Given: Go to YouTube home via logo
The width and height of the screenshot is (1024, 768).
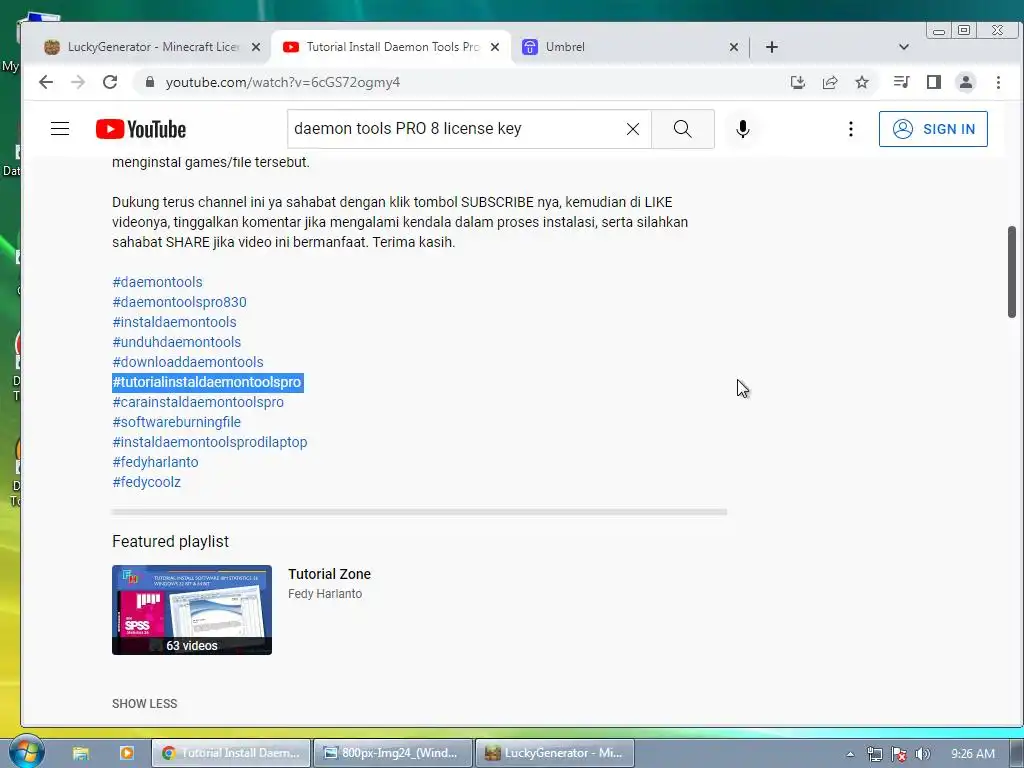Looking at the screenshot, I should (x=141, y=129).
